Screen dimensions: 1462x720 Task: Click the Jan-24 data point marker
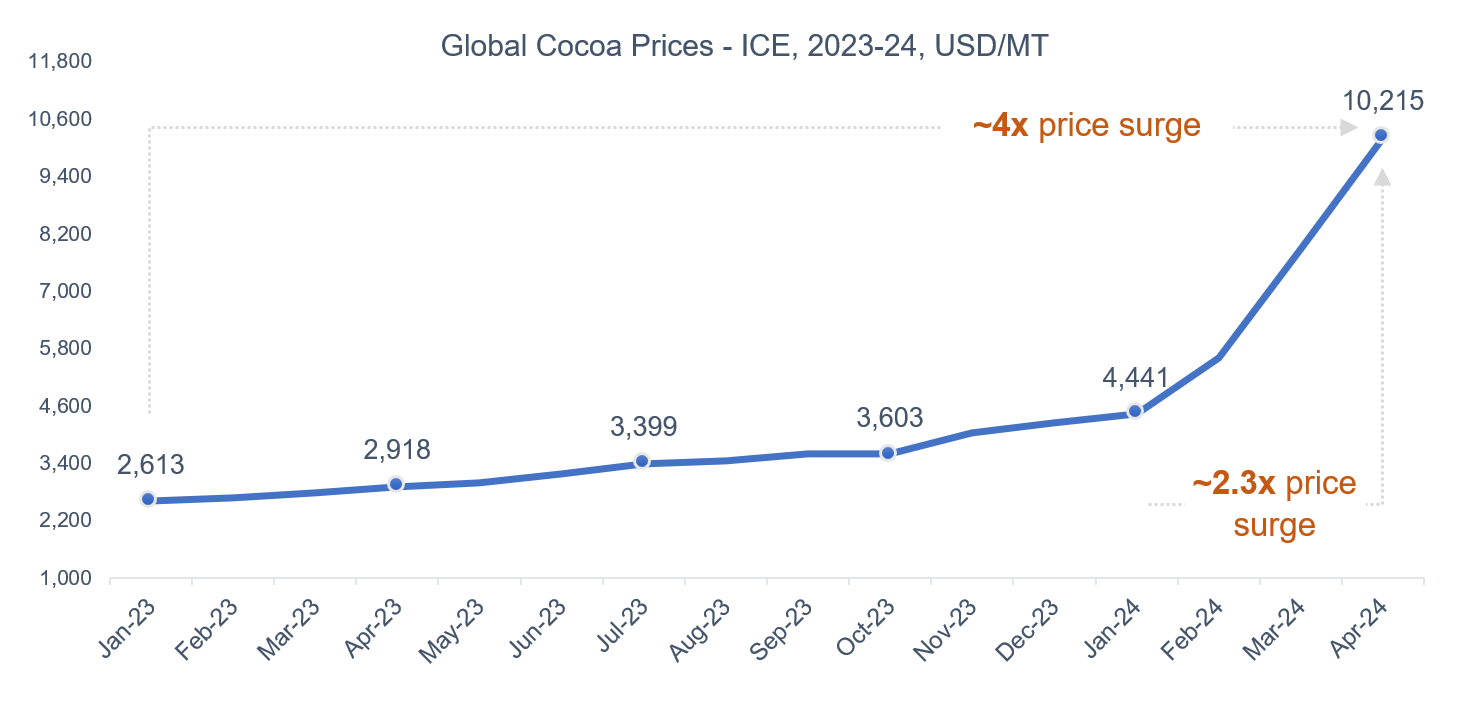point(1134,411)
